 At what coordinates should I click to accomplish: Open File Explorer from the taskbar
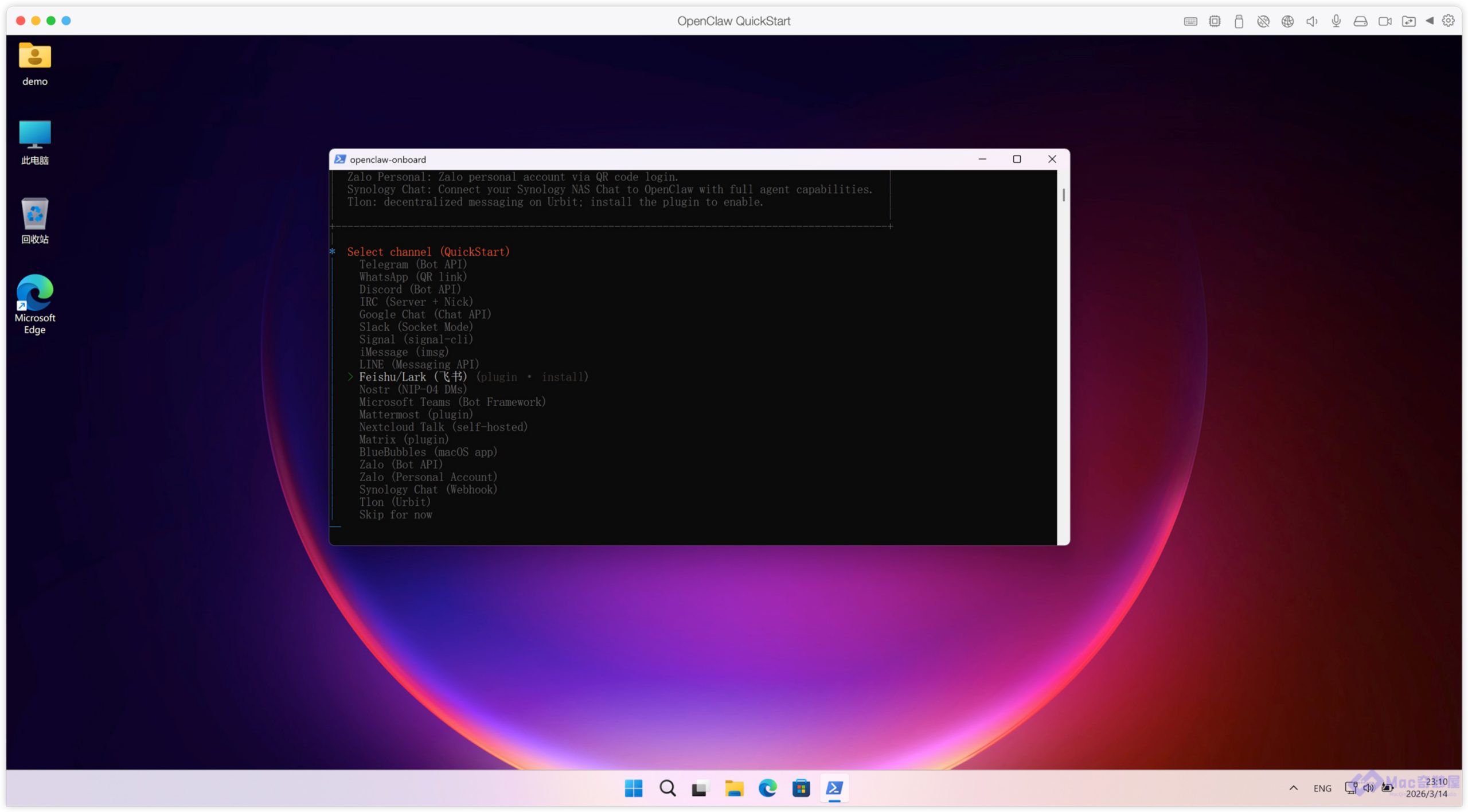[x=733, y=788]
